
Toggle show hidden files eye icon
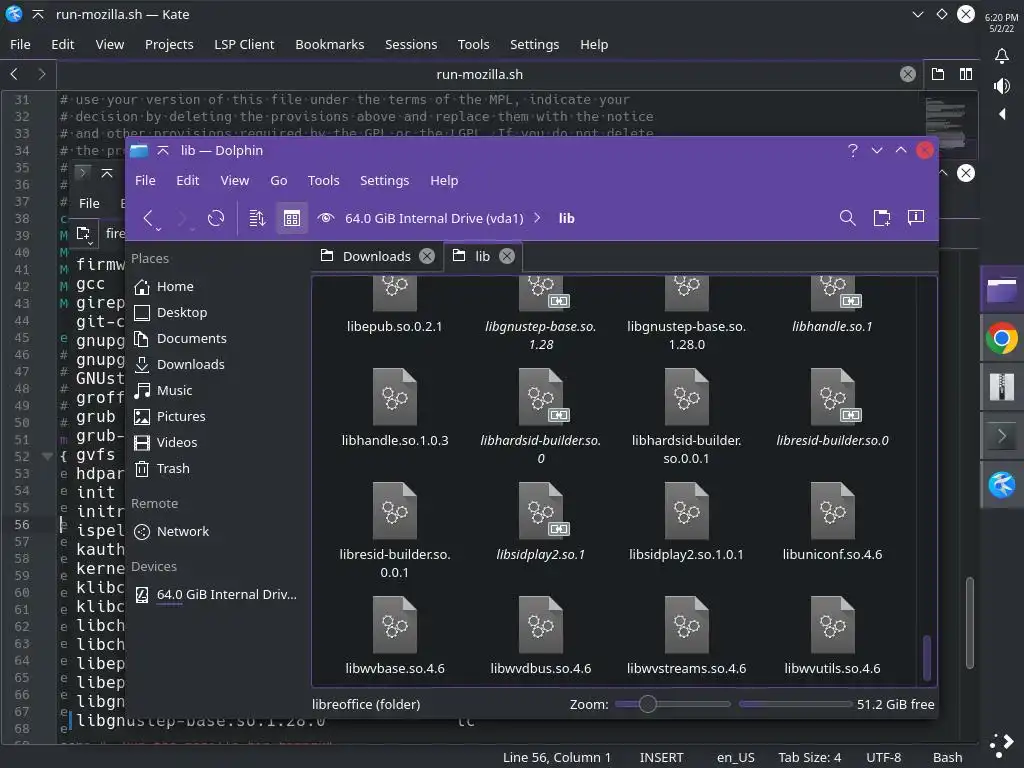[x=325, y=218]
